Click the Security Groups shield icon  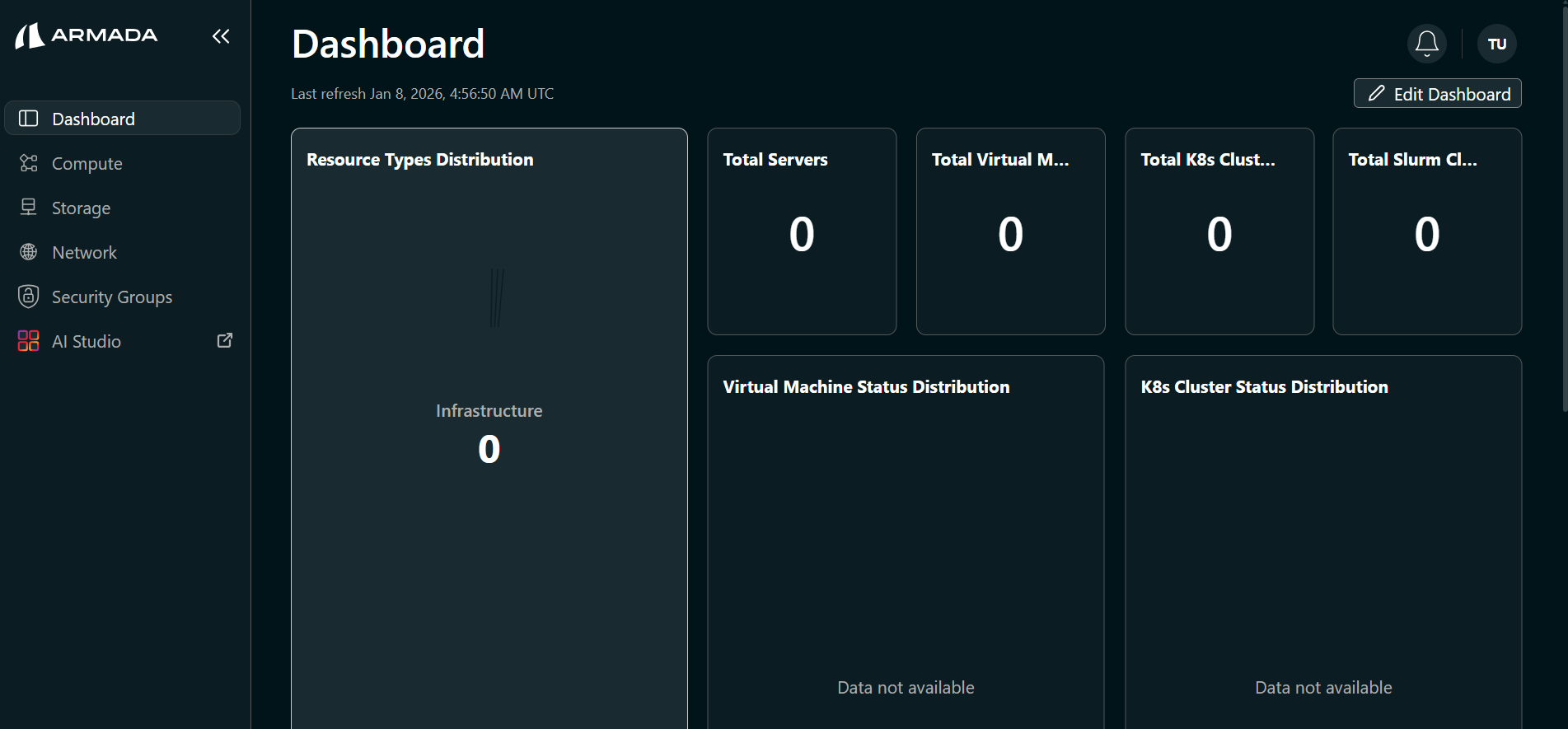[29, 297]
